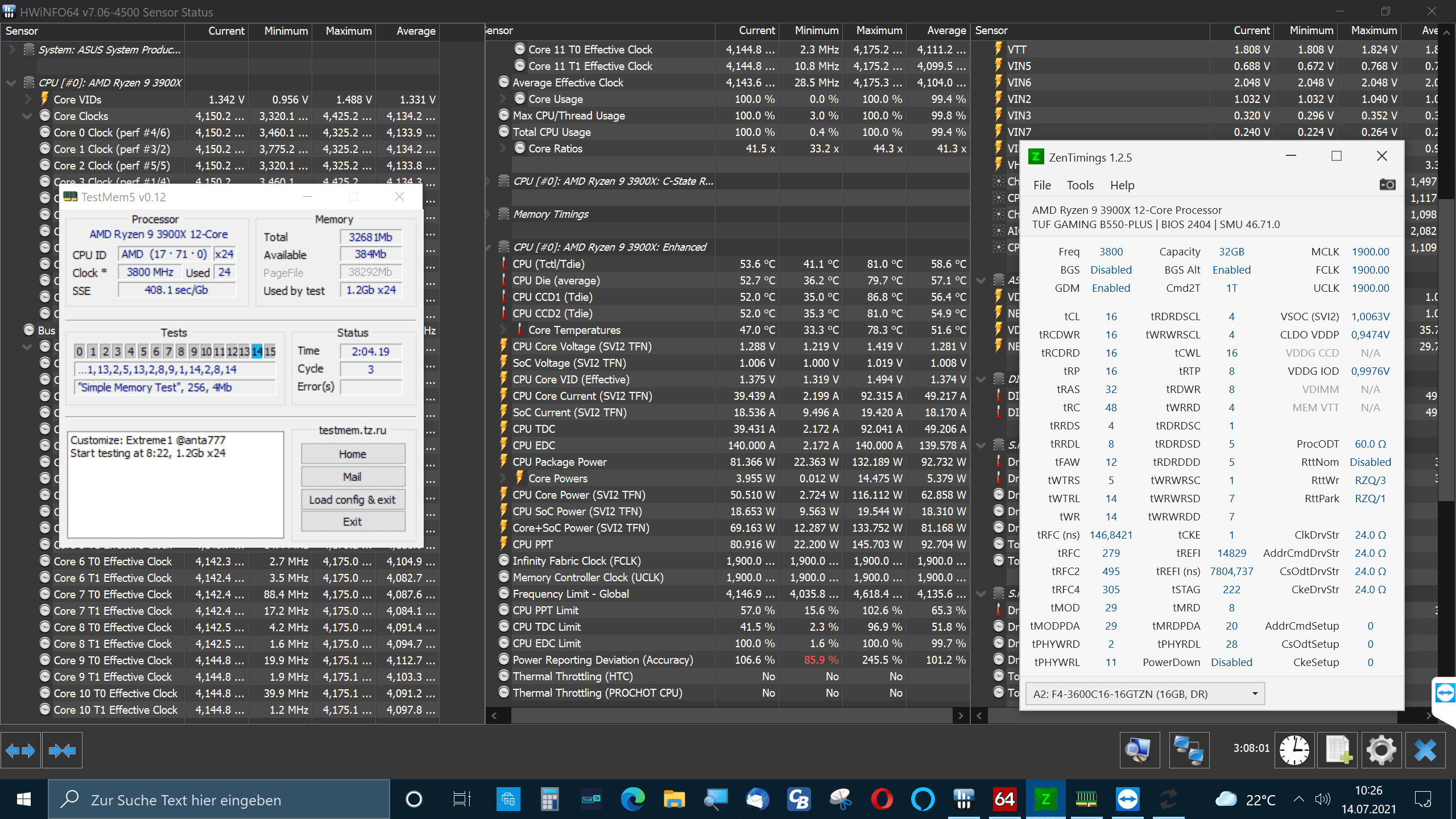Click the Current column header in left panel
This screenshot has height=819, width=1456.
coord(217,31)
